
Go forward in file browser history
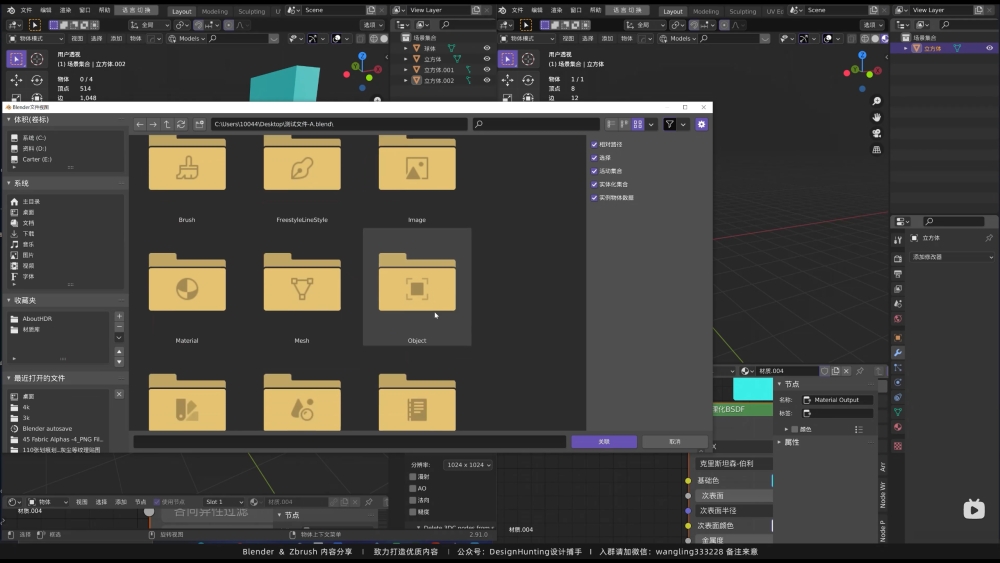(x=153, y=124)
